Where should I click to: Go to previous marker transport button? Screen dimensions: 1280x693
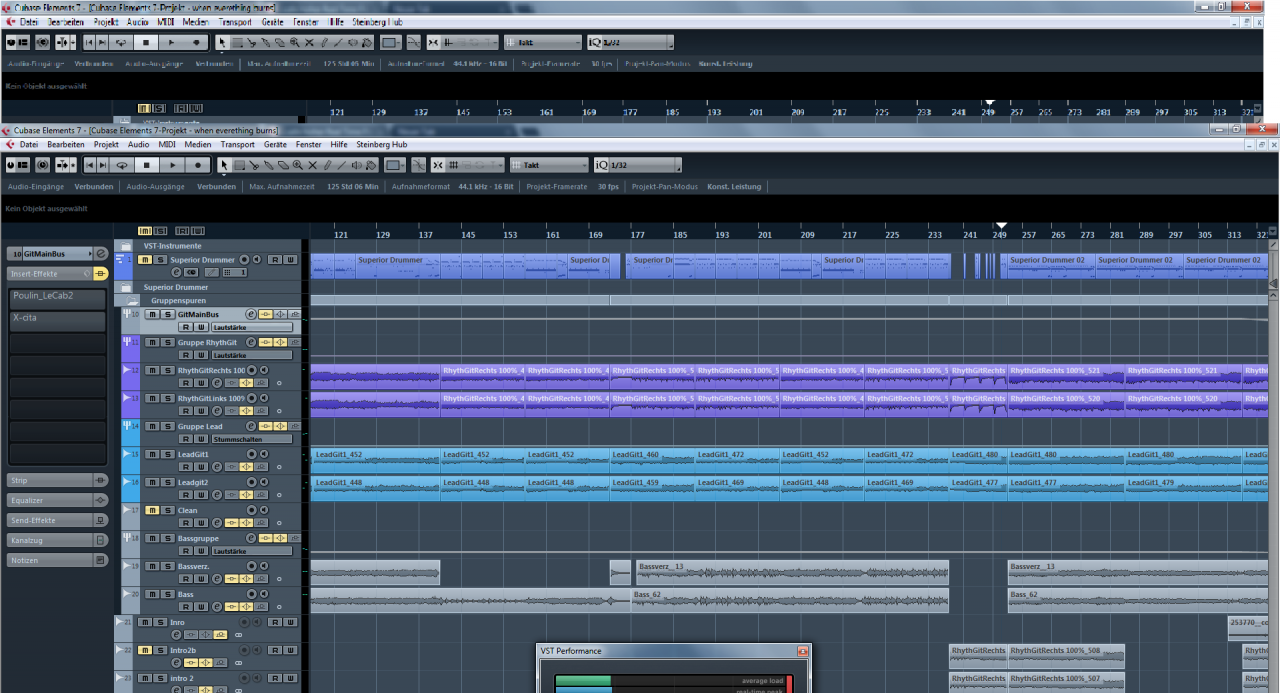click(89, 165)
